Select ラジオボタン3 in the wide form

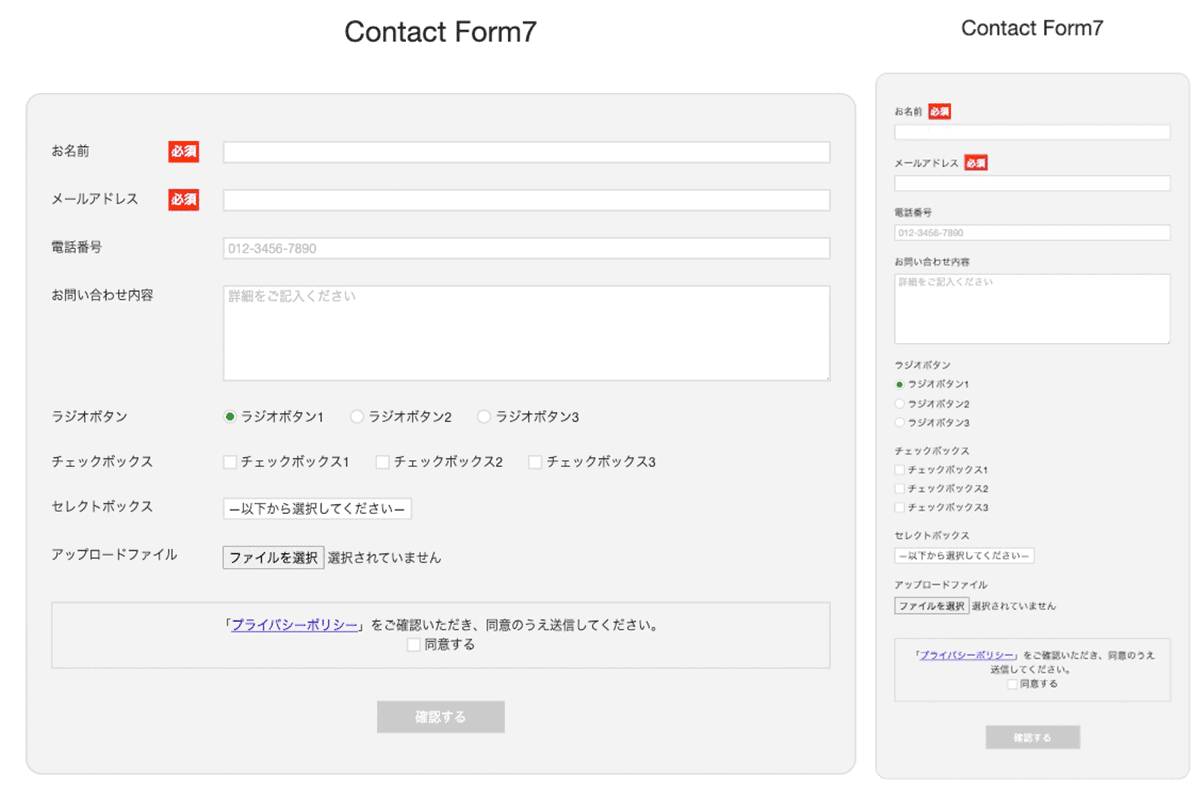coord(484,417)
